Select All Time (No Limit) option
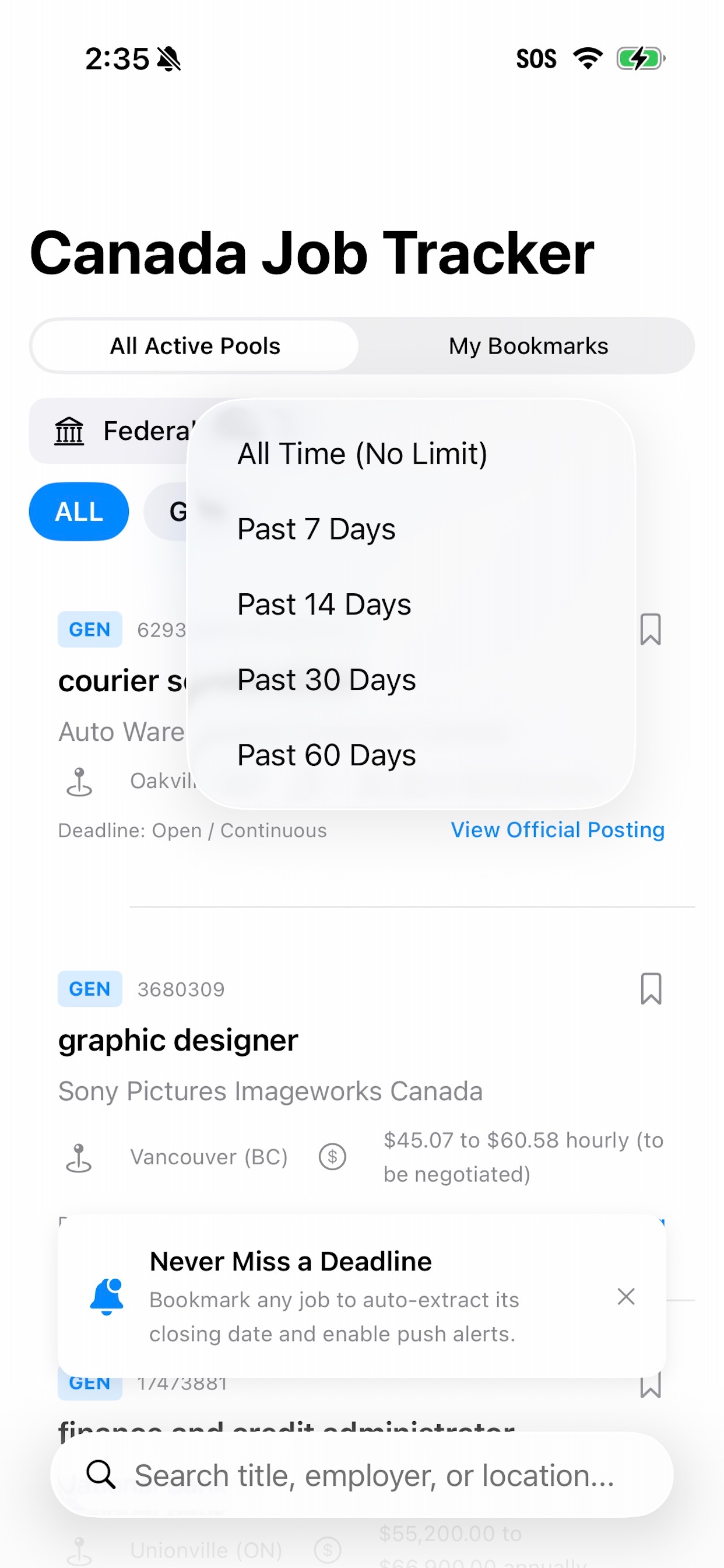The width and height of the screenshot is (724, 1568). tap(362, 453)
